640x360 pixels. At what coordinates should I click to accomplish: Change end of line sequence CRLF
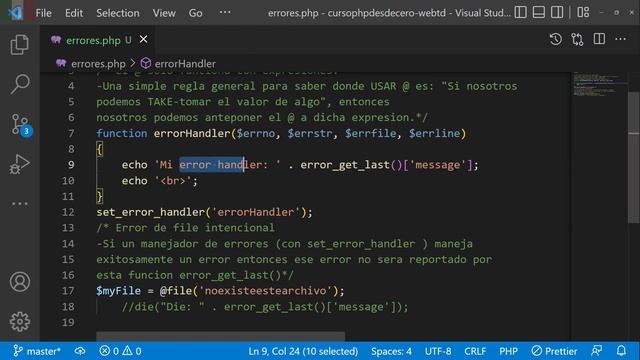[475, 351]
